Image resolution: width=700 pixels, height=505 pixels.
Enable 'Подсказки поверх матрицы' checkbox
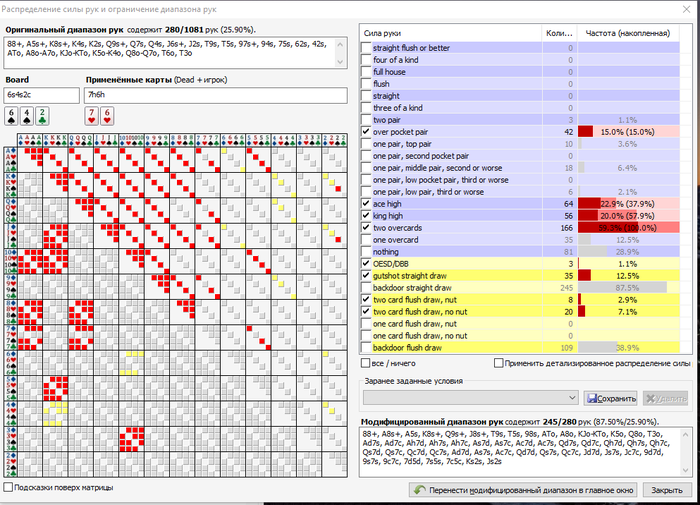pyautogui.click(x=8, y=487)
